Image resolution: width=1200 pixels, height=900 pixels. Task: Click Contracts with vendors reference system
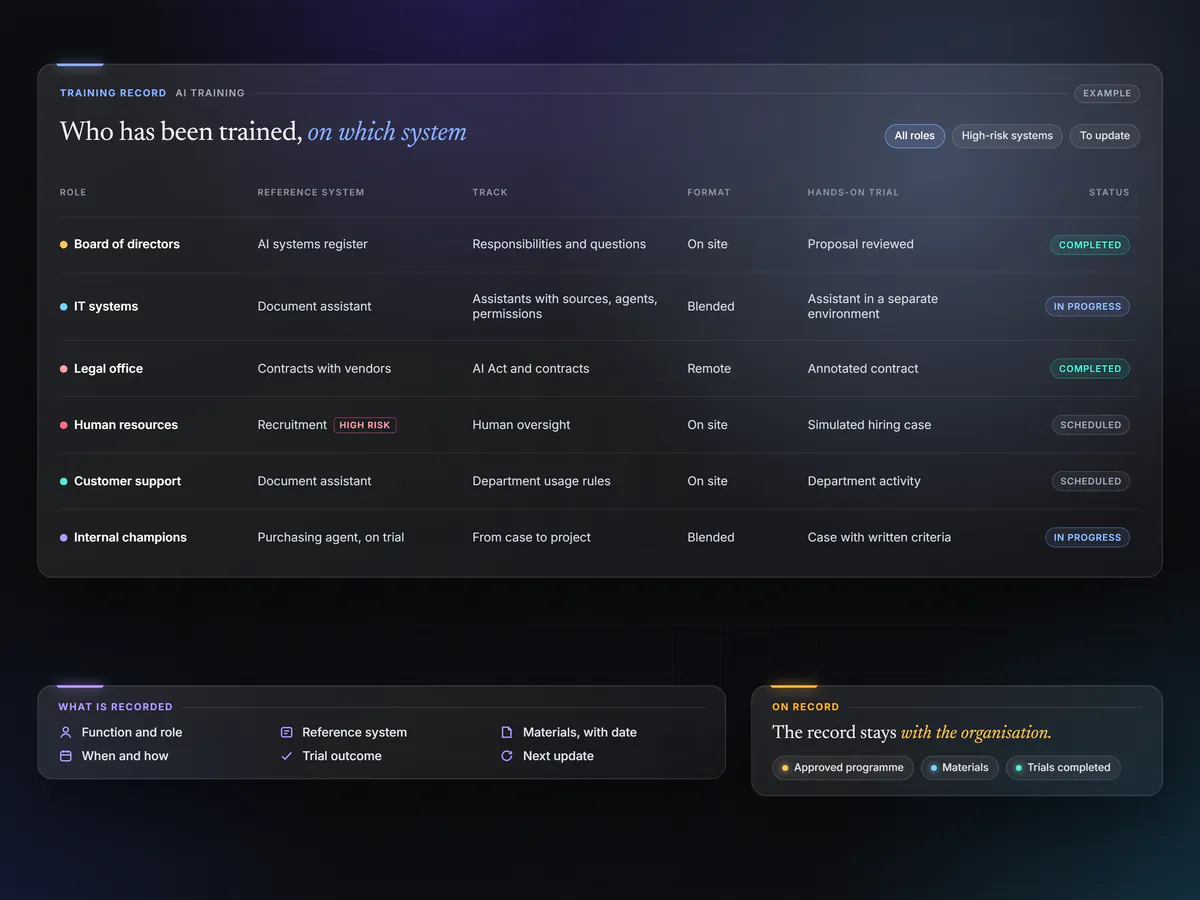(x=324, y=369)
